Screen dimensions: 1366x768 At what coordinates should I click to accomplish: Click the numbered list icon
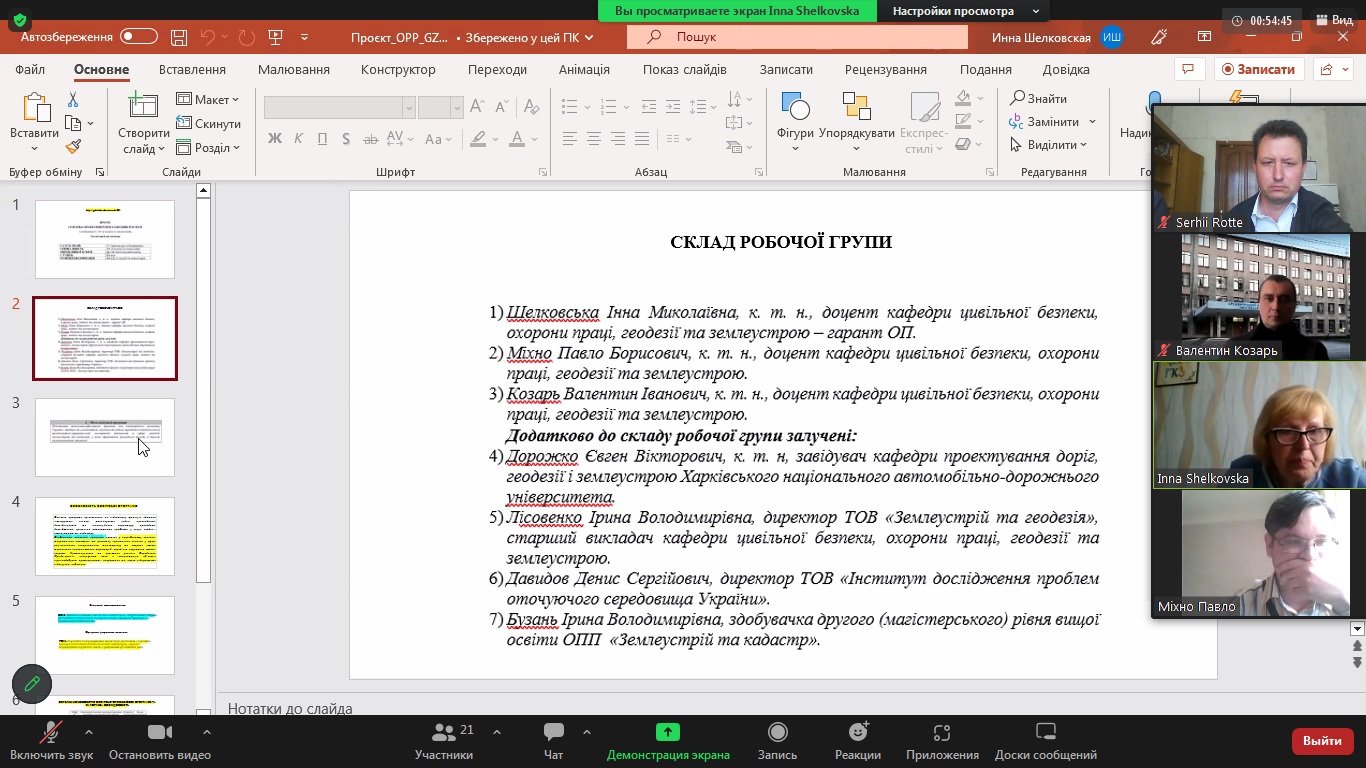(610, 106)
